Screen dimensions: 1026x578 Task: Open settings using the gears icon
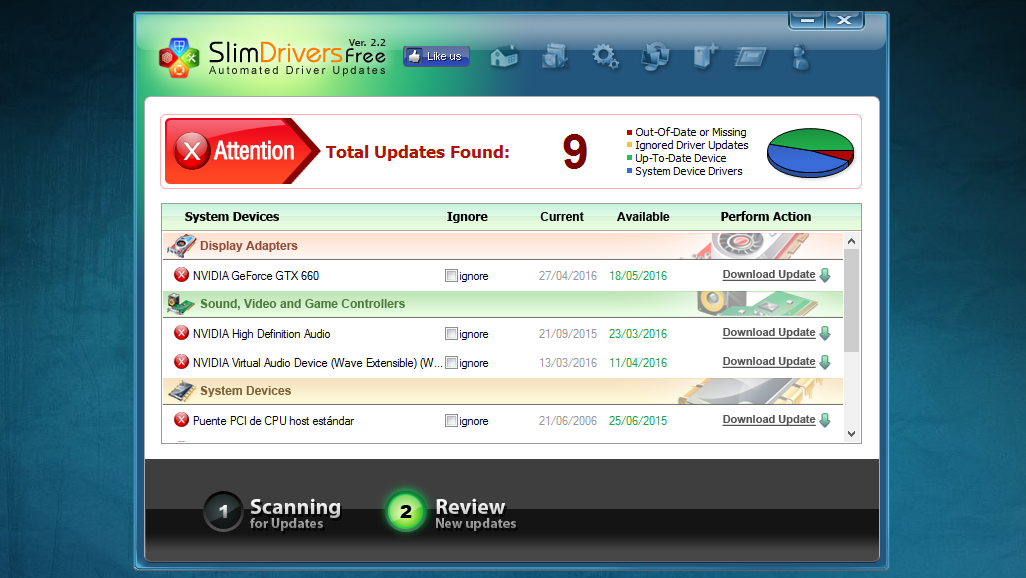tap(604, 57)
